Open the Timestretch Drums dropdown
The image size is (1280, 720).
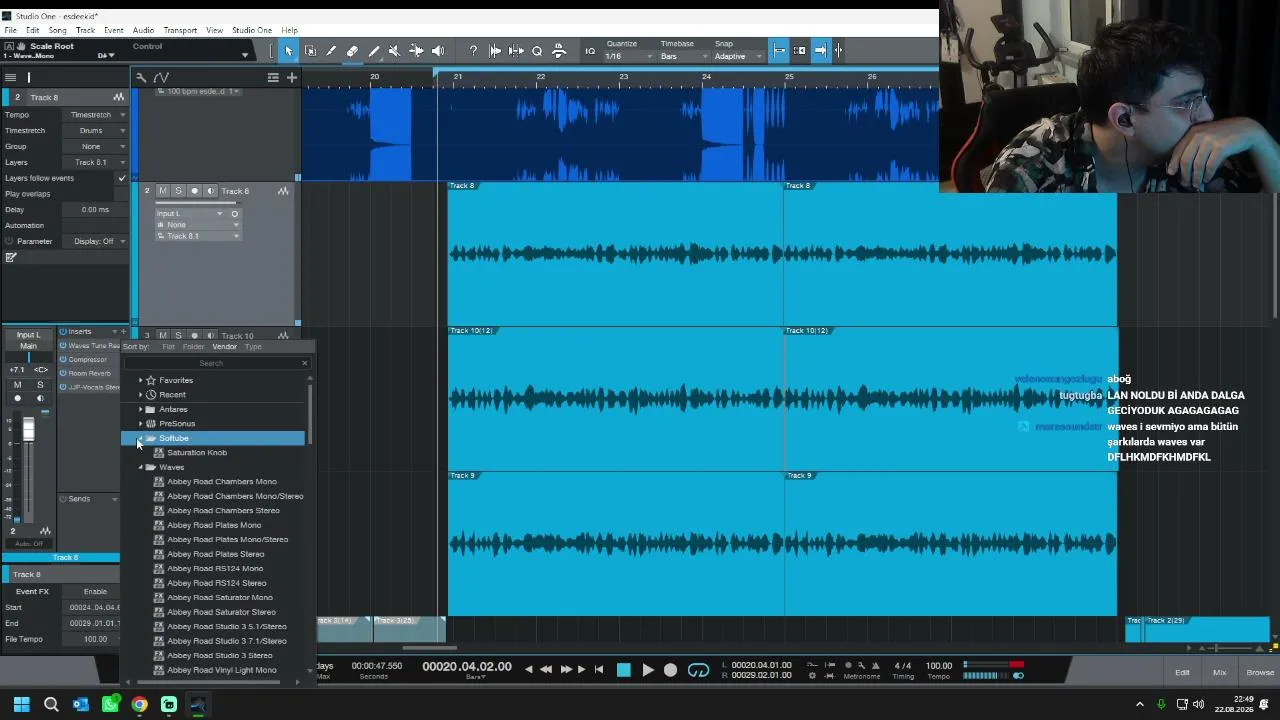95,131
